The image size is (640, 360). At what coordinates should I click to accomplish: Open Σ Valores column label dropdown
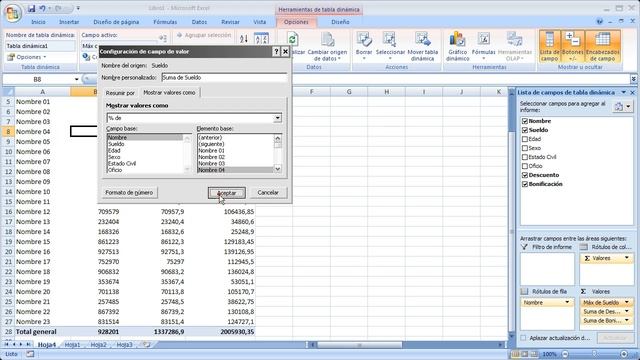[x=627, y=258]
